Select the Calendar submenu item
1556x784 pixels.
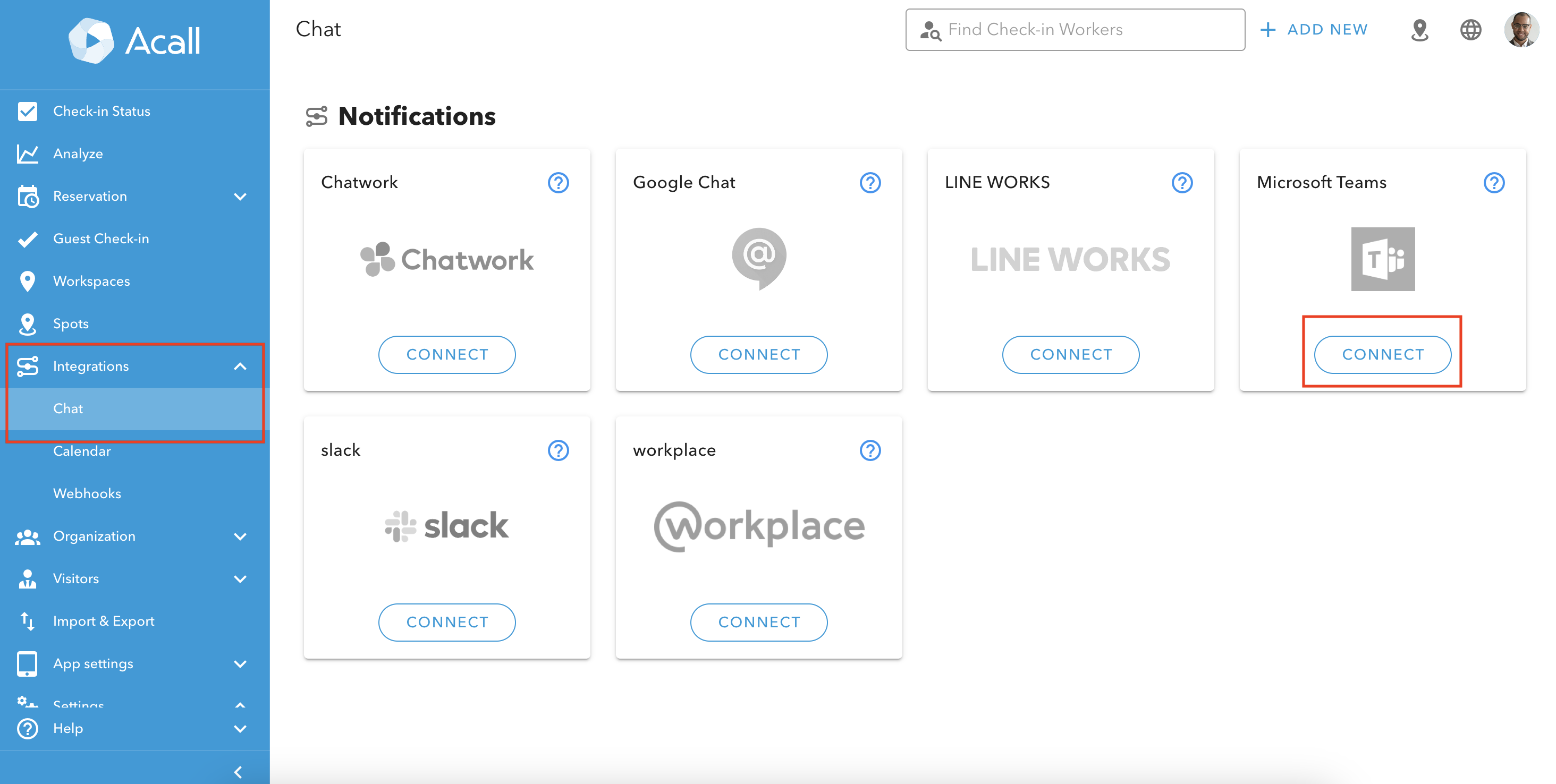[x=134, y=451]
